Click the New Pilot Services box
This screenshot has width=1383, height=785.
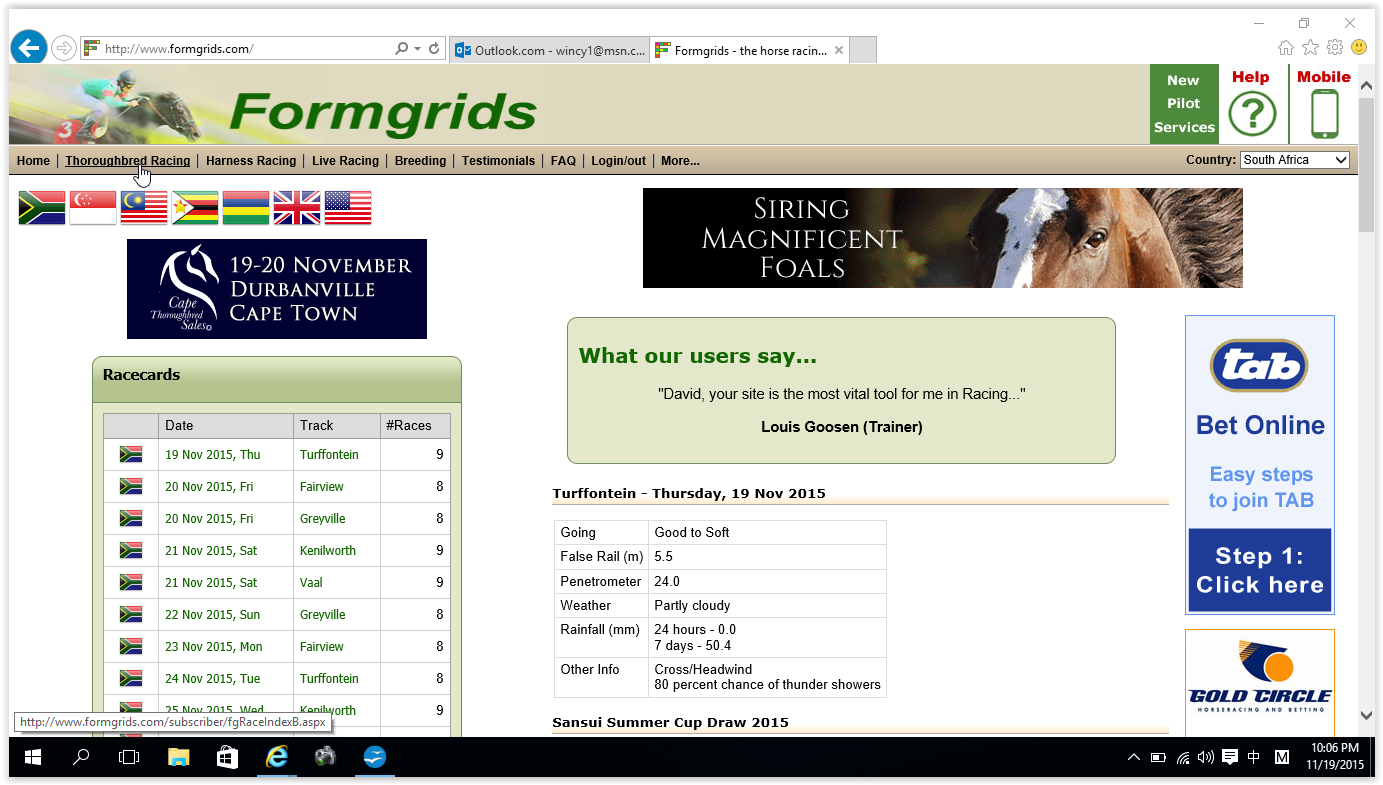tap(1184, 104)
